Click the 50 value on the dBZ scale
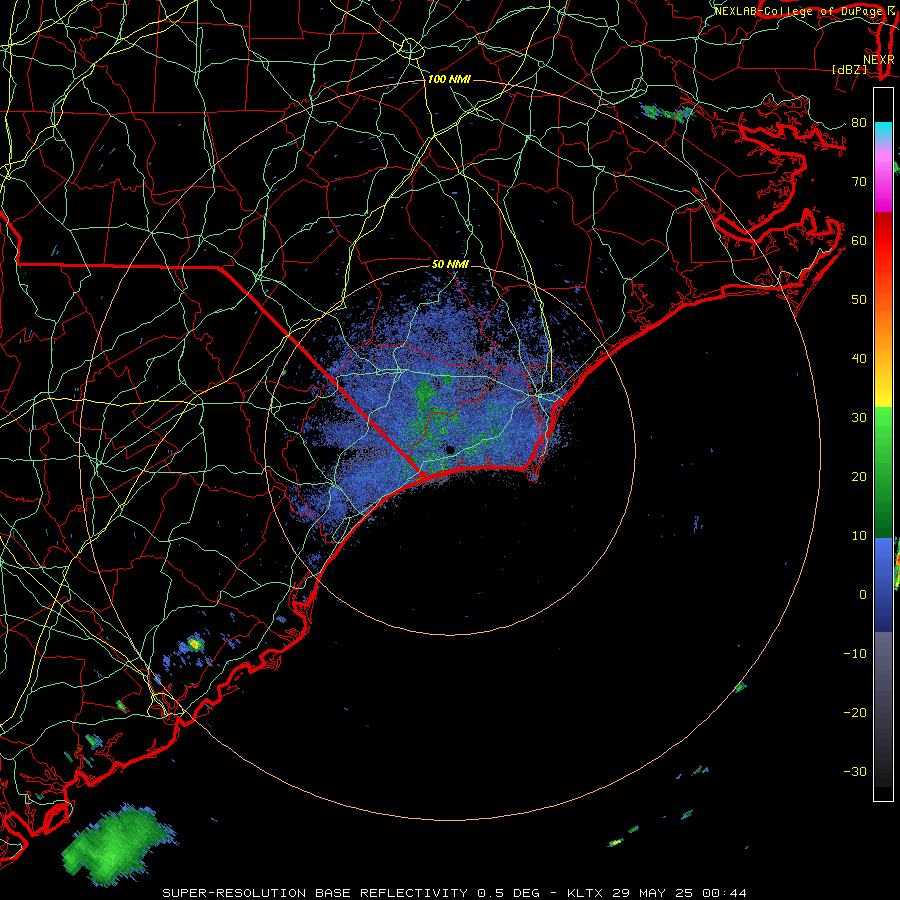Screen dimensions: 900x900 (x=859, y=300)
